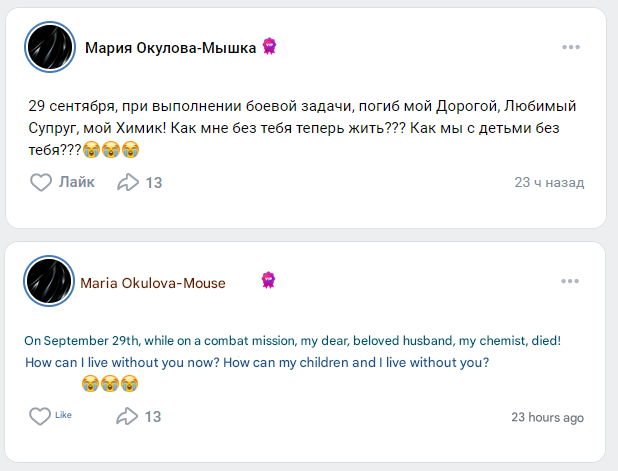Screen dimensions: 618x471
Task: Click share count 13 on the English post
Action: pos(153,417)
